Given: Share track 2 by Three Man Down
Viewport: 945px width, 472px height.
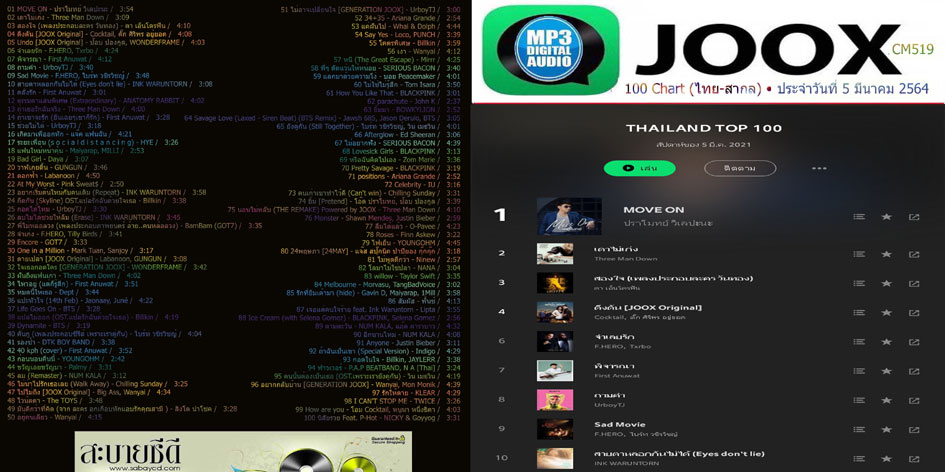Looking at the screenshot, I should (x=914, y=254).
